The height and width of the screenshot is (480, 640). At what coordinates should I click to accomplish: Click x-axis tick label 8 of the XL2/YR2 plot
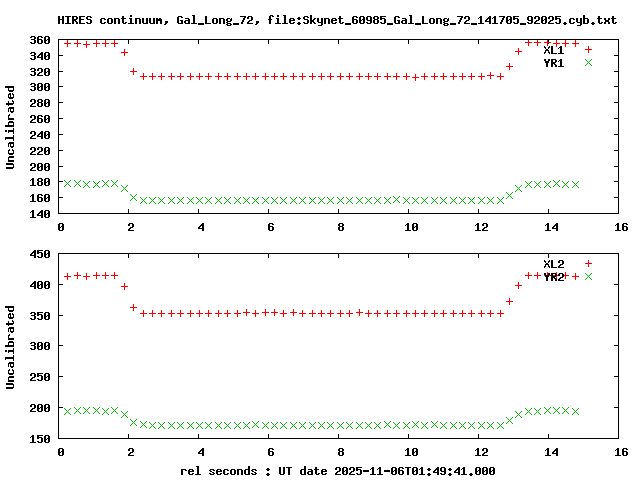pos(341,452)
